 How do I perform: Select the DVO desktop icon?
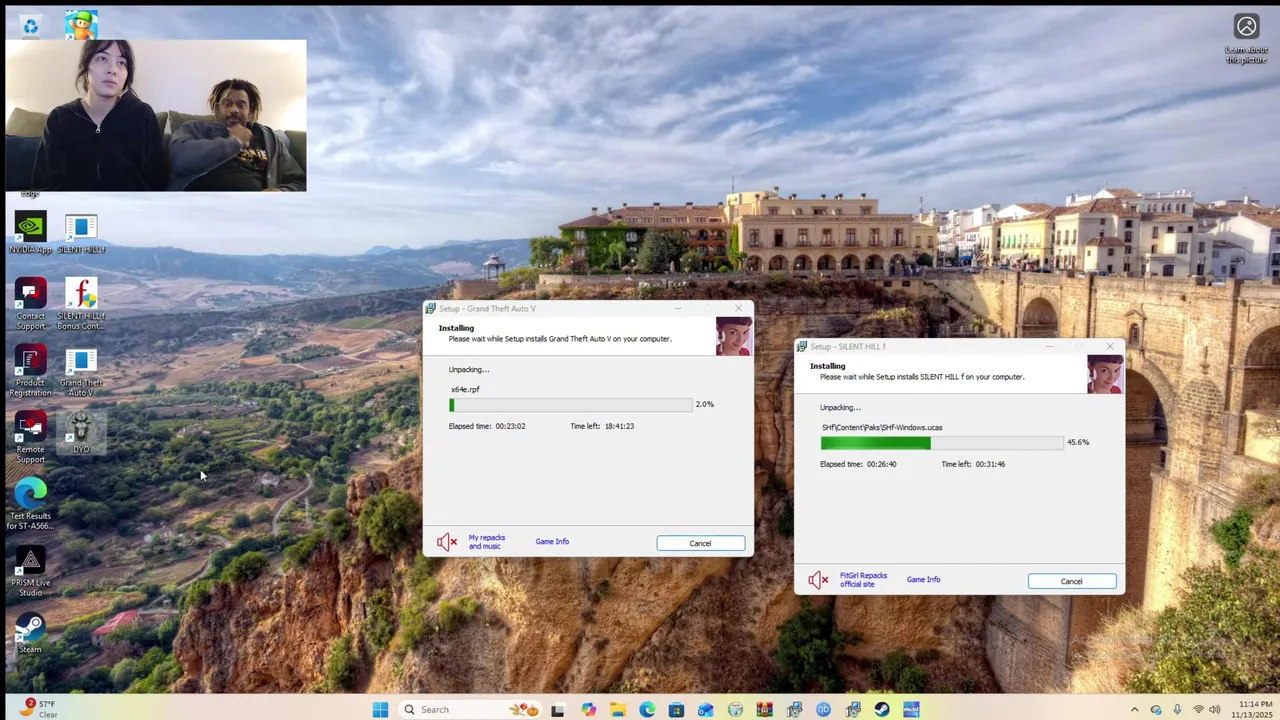(x=81, y=433)
